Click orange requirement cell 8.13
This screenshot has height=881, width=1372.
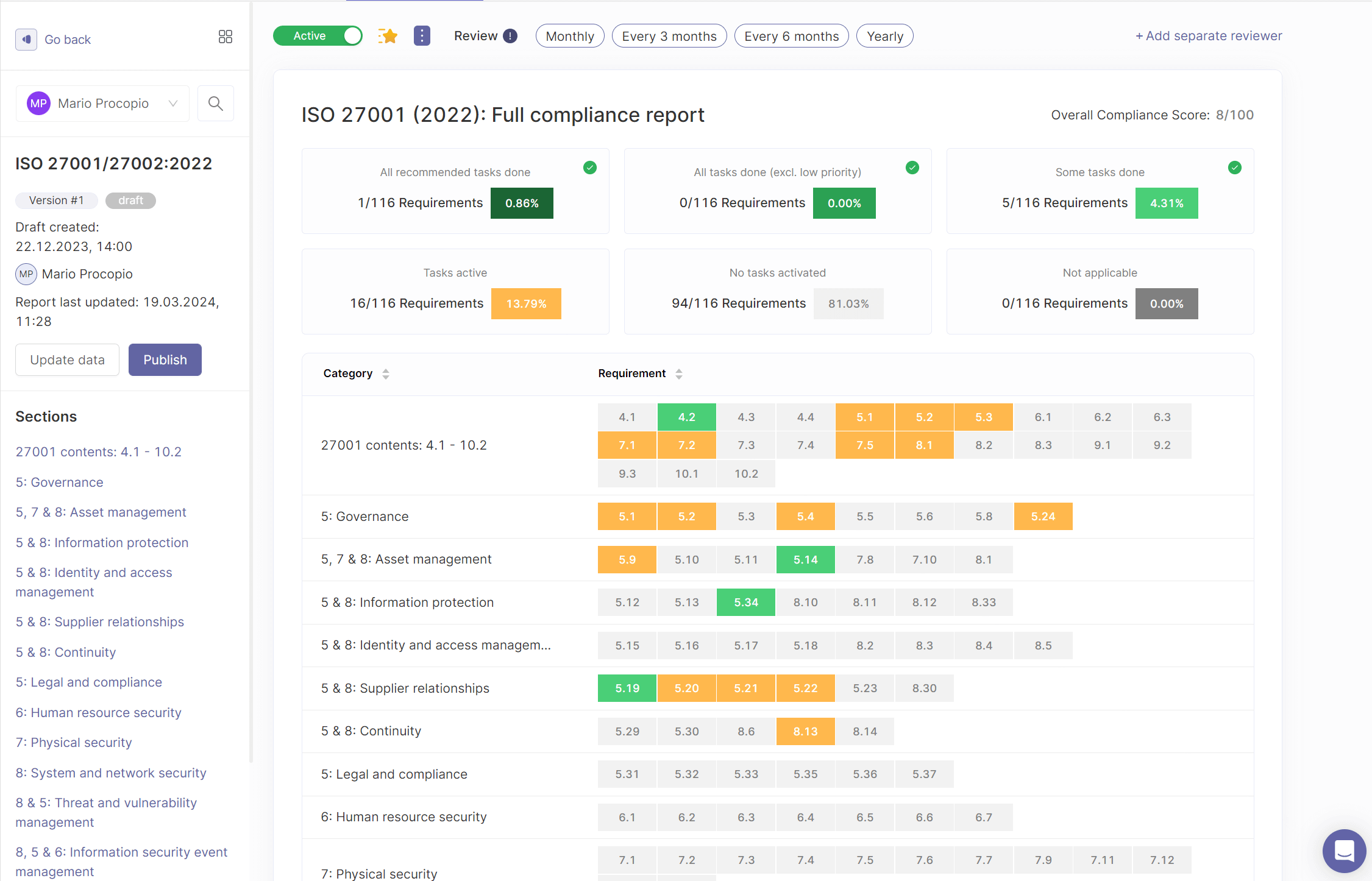806,732
